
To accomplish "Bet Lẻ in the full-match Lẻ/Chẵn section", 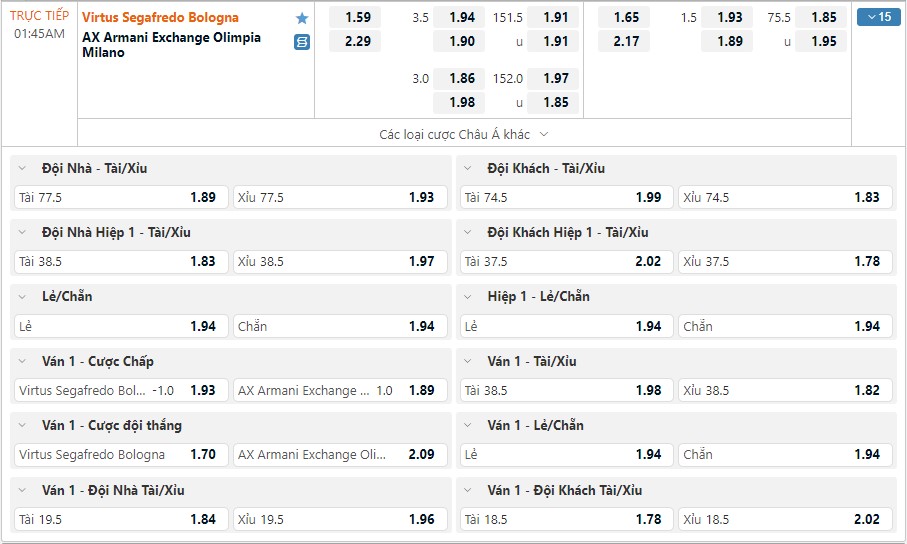I will [121, 326].
